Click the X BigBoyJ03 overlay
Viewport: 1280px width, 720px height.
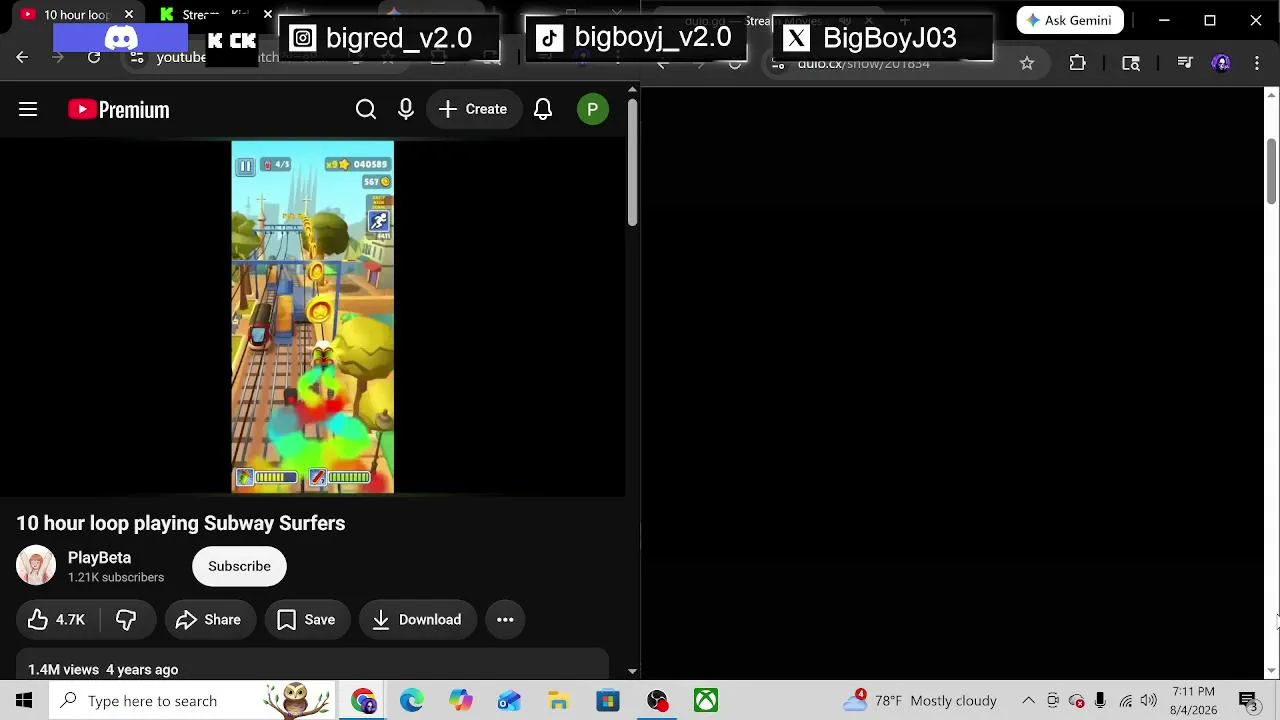tap(883, 39)
